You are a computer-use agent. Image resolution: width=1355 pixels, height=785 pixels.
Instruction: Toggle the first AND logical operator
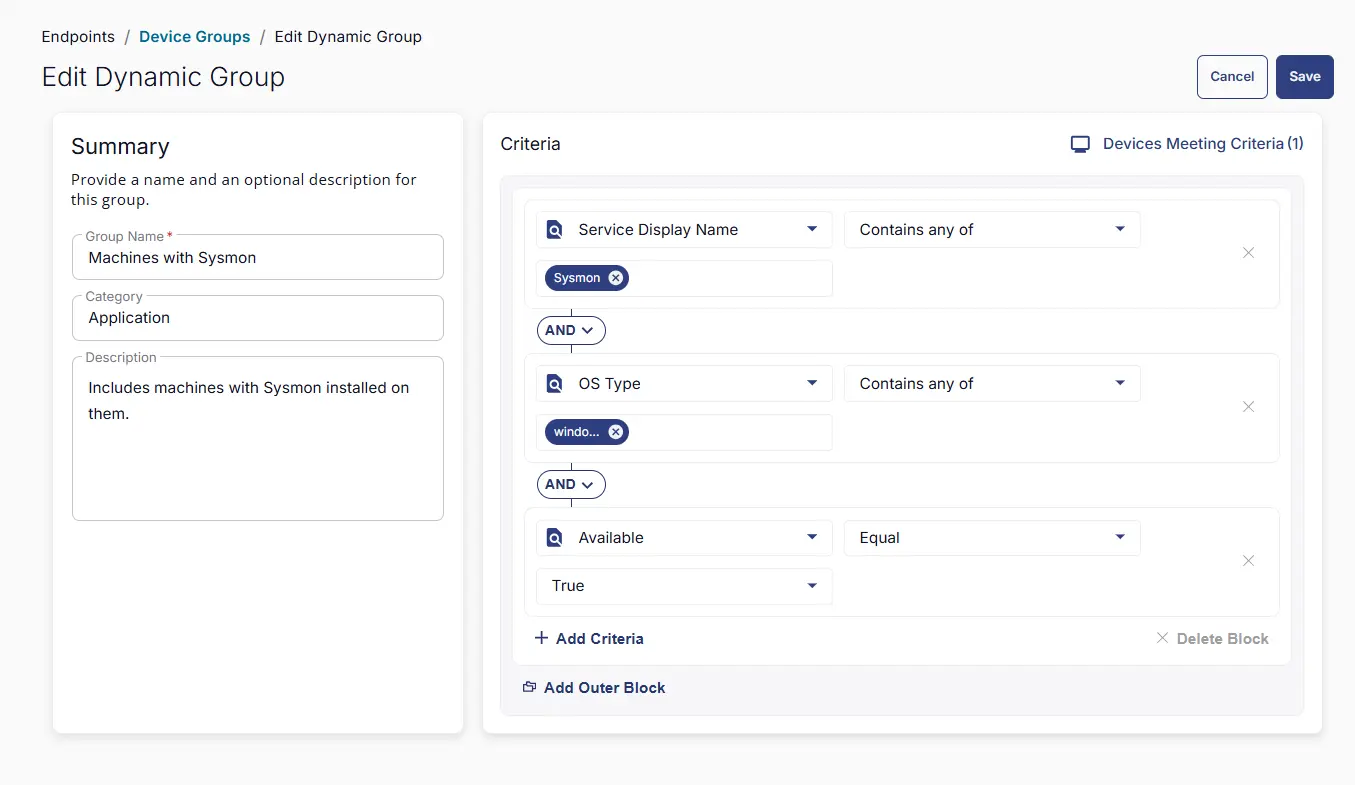[571, 330]
